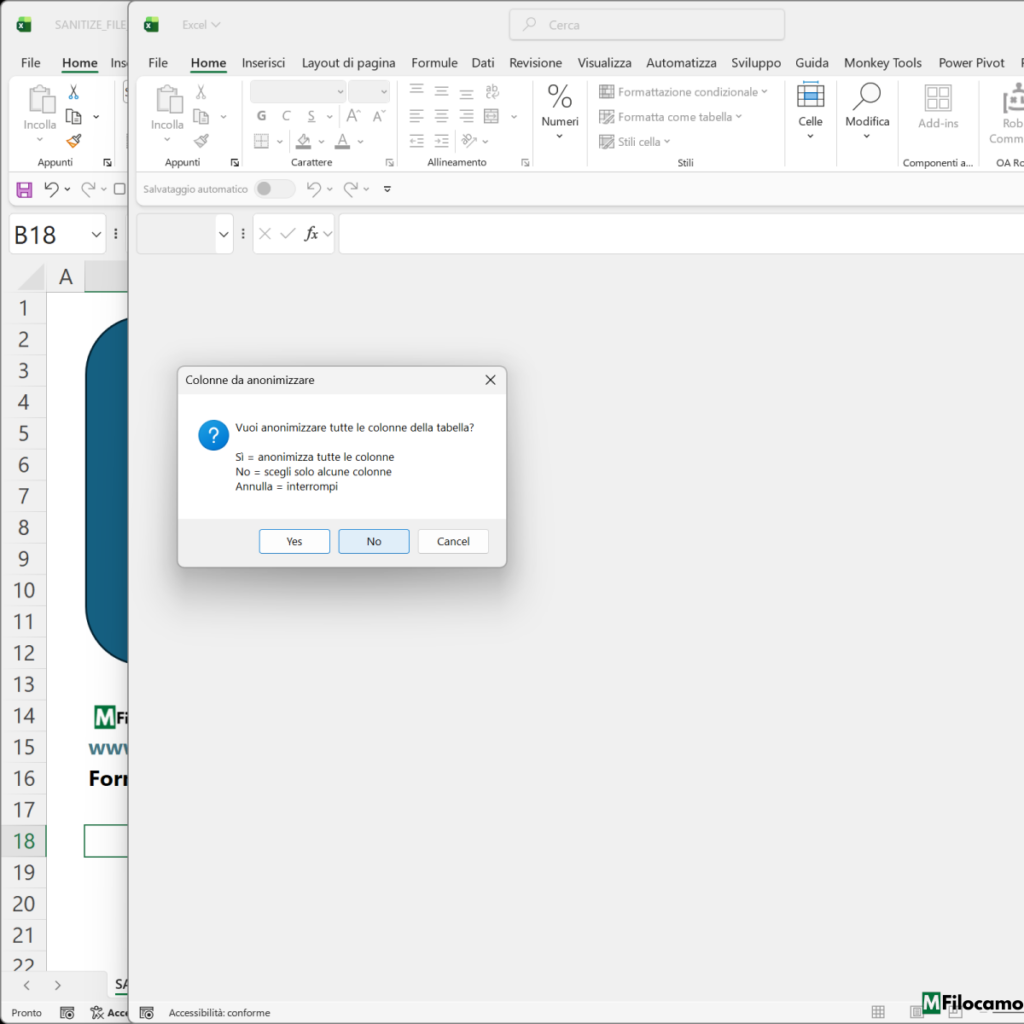Open customize quick access toolbar arrow

[x=387, y=189]
